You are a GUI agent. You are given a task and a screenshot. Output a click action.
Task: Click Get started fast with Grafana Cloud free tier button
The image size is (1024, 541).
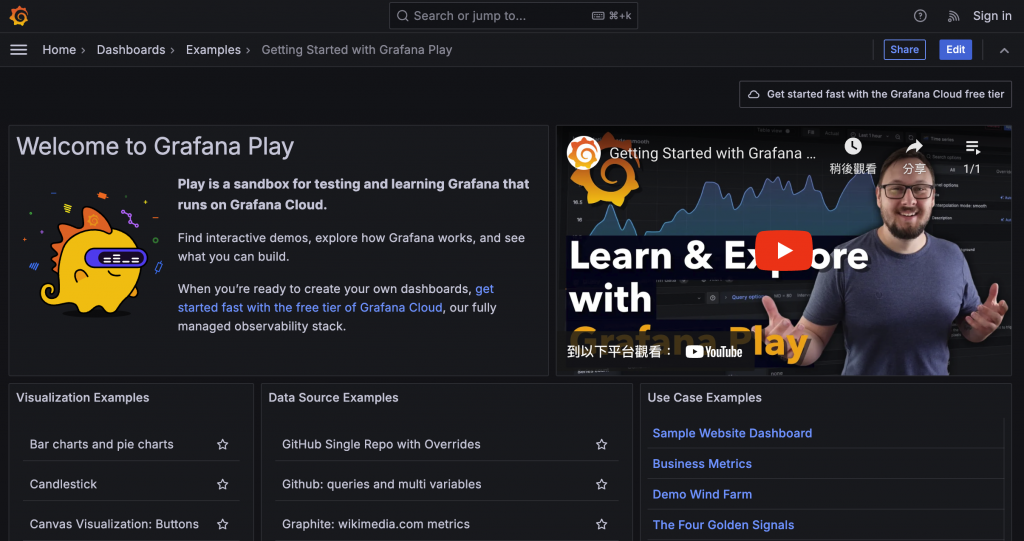[x=876, y=94]
